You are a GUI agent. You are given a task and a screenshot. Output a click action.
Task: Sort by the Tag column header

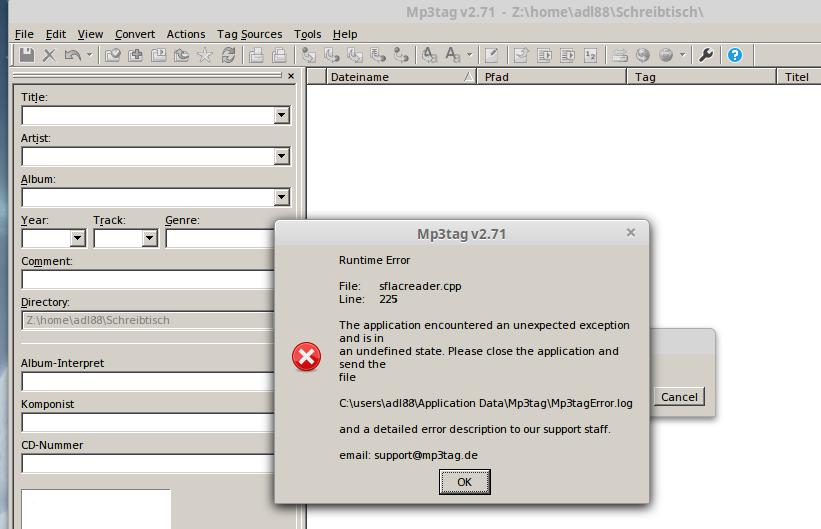coord(702,77)
